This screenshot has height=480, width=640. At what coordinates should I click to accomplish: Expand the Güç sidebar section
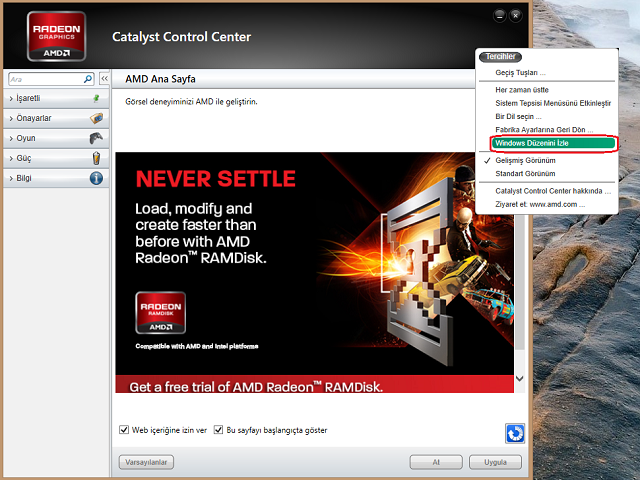(56, 158)
